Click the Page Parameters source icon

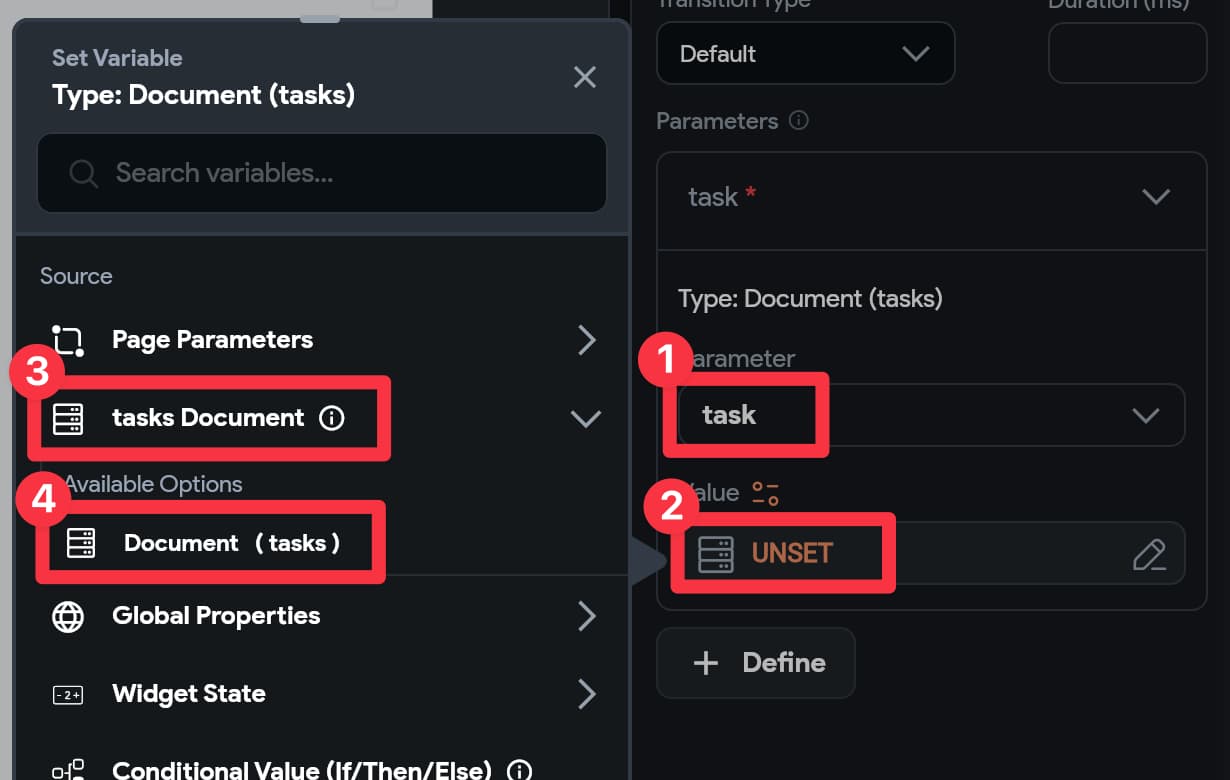(68, 340)
